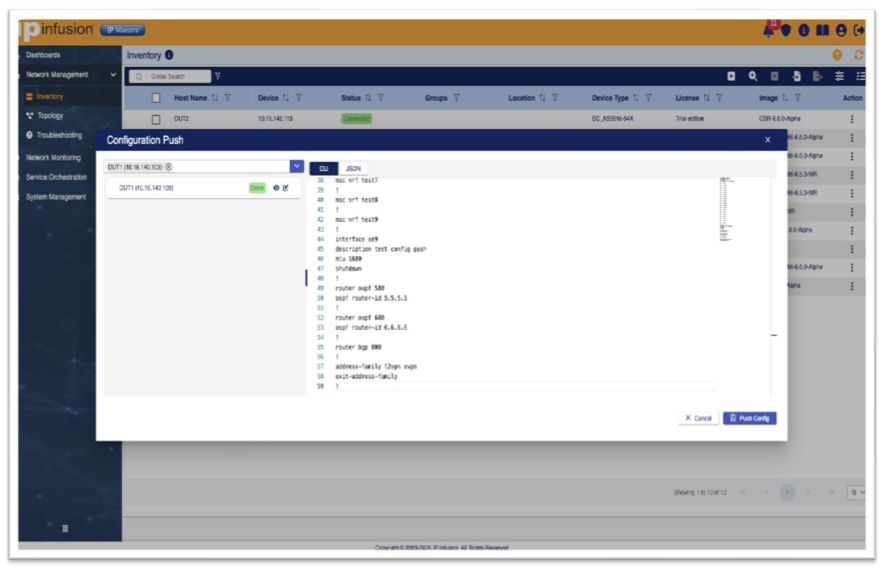The height and width of the screenshot is (576, 888).
Task: Open System Management in the sidebar
Action: click(x=56, y=197)
